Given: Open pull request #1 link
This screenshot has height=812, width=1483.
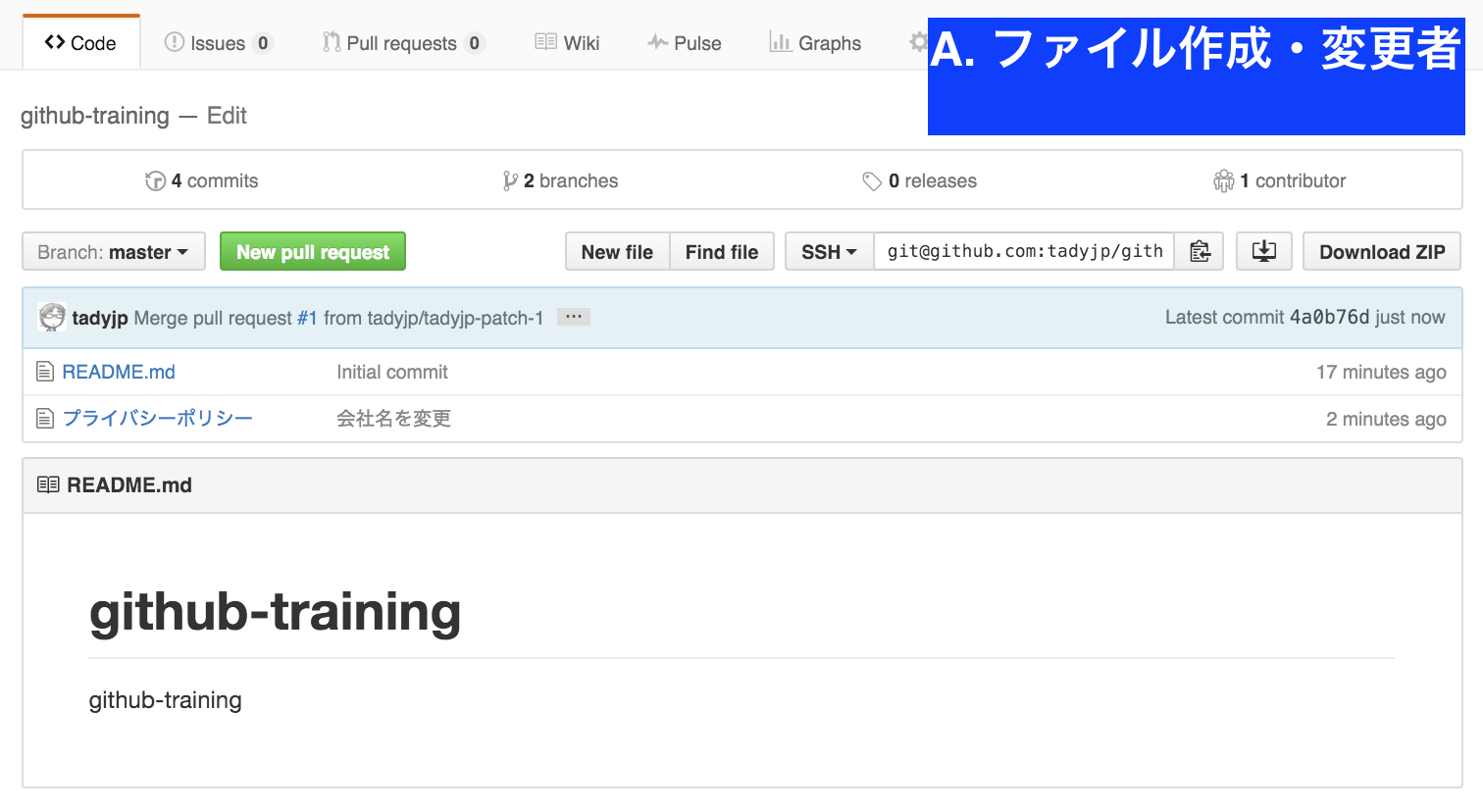Looking at the screenshot, I should [307, 318].
